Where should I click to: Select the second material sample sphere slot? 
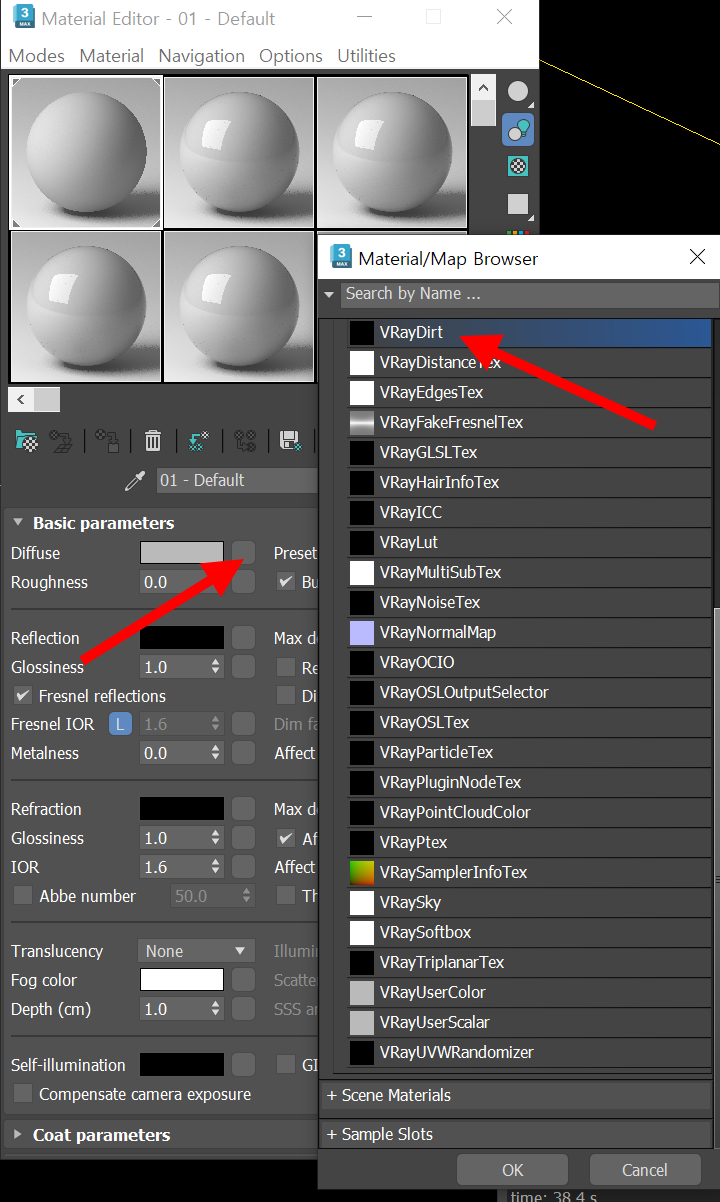tap(239, 153)
